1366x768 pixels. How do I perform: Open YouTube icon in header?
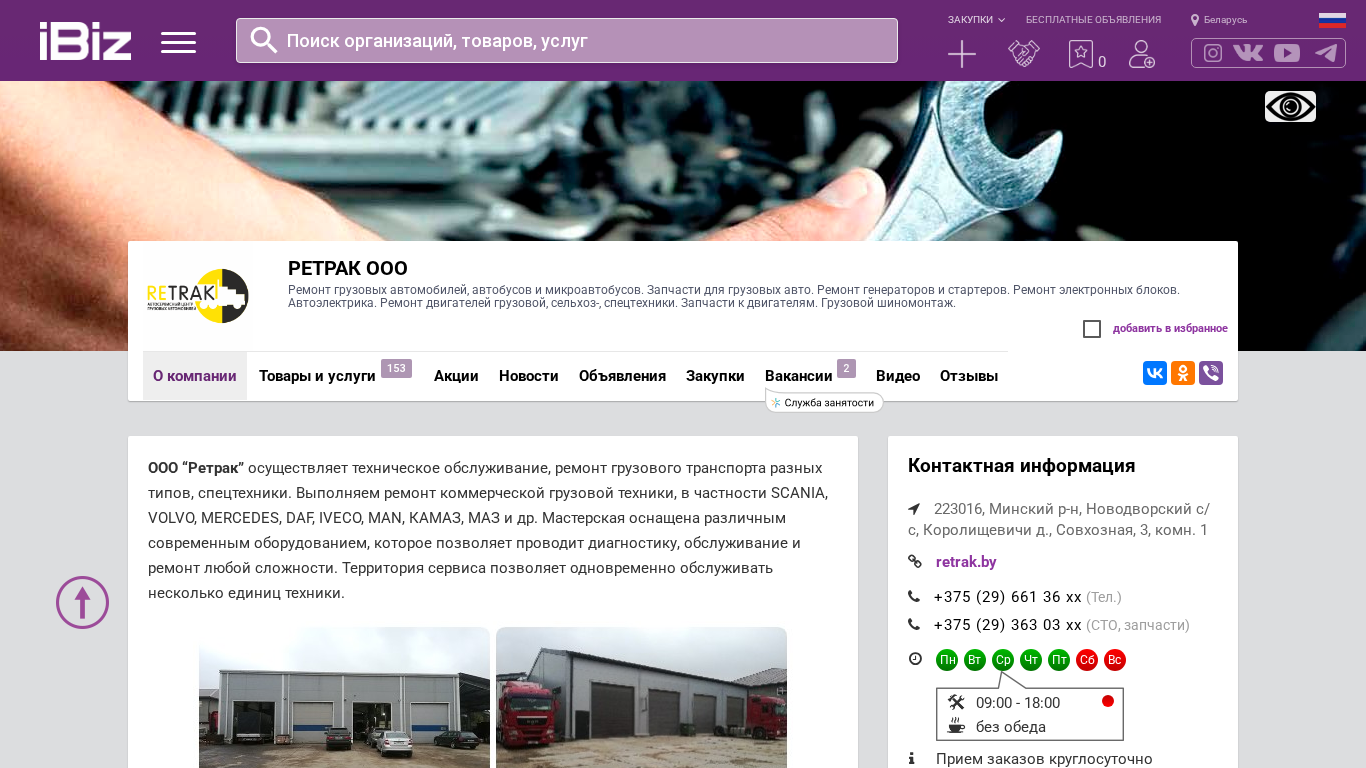tap(1287, 53)
